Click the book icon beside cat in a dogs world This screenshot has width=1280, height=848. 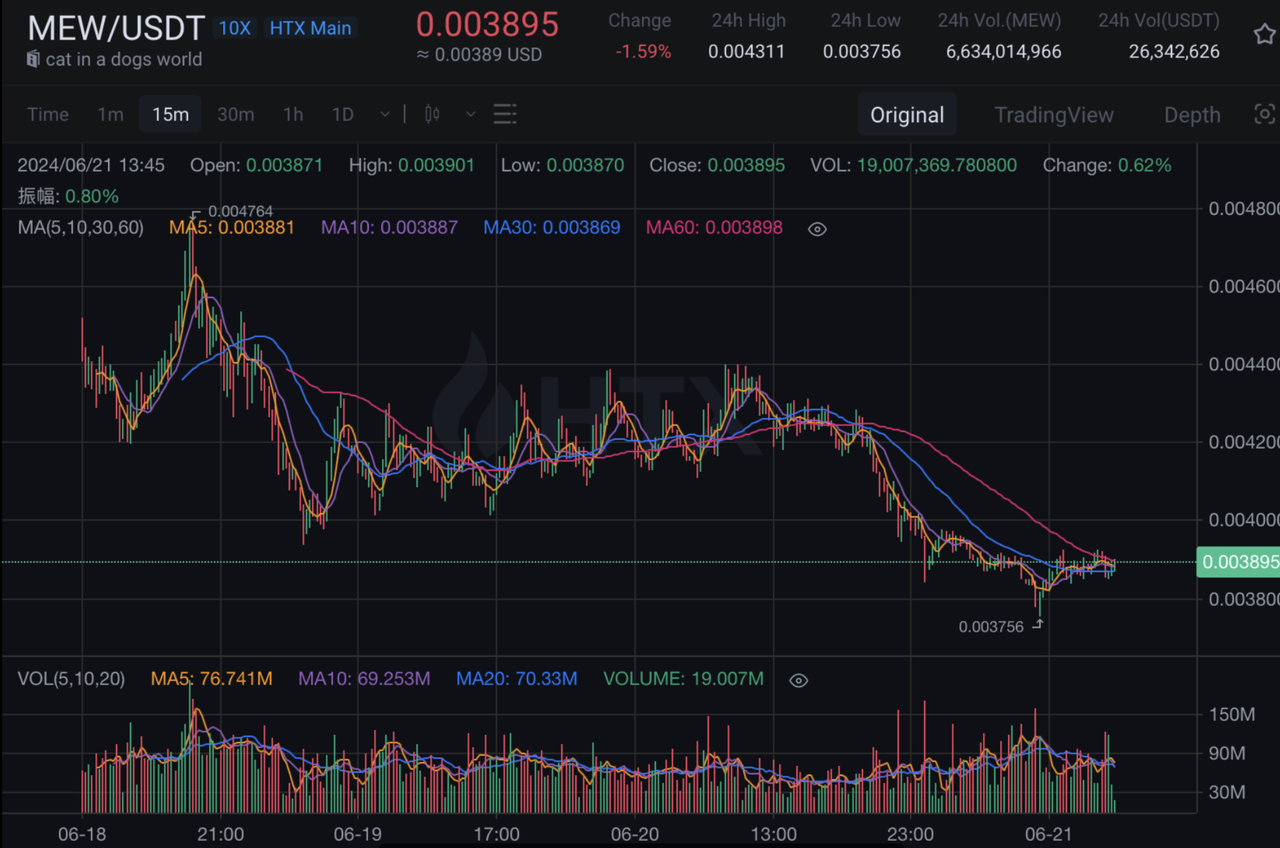pos(34,60)
